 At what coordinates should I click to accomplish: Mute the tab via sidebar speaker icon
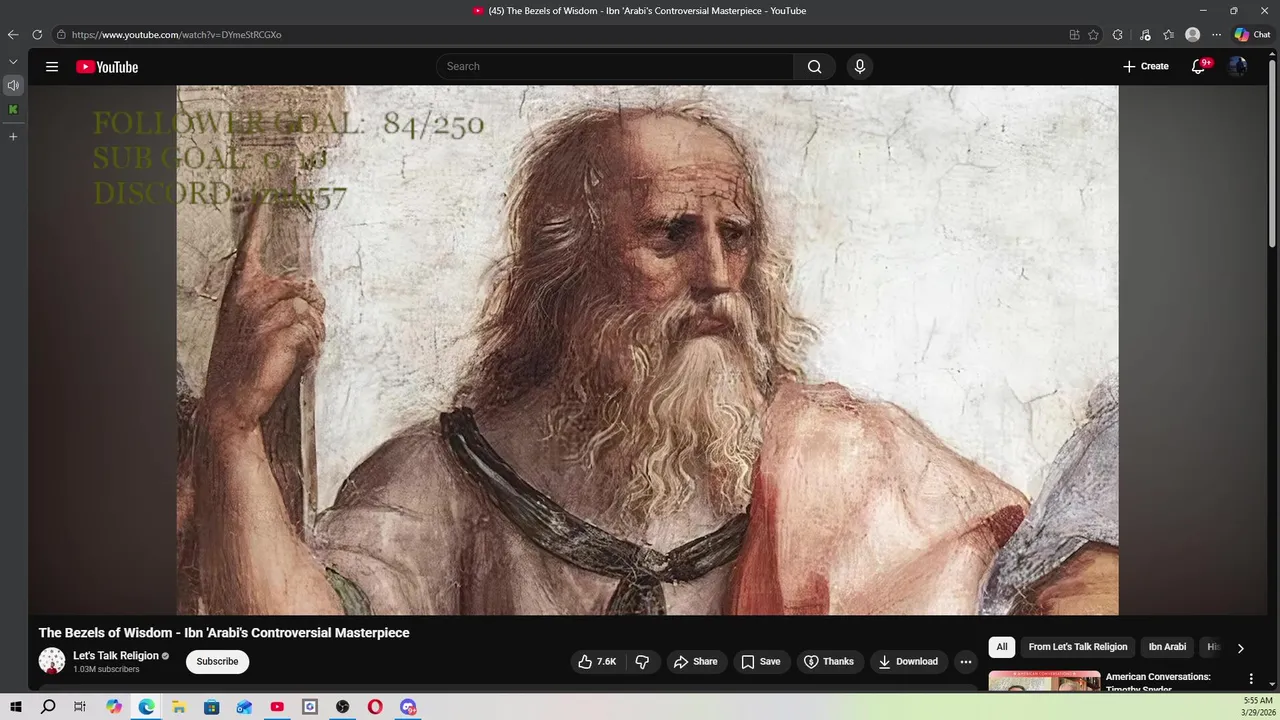pos(13,85)
